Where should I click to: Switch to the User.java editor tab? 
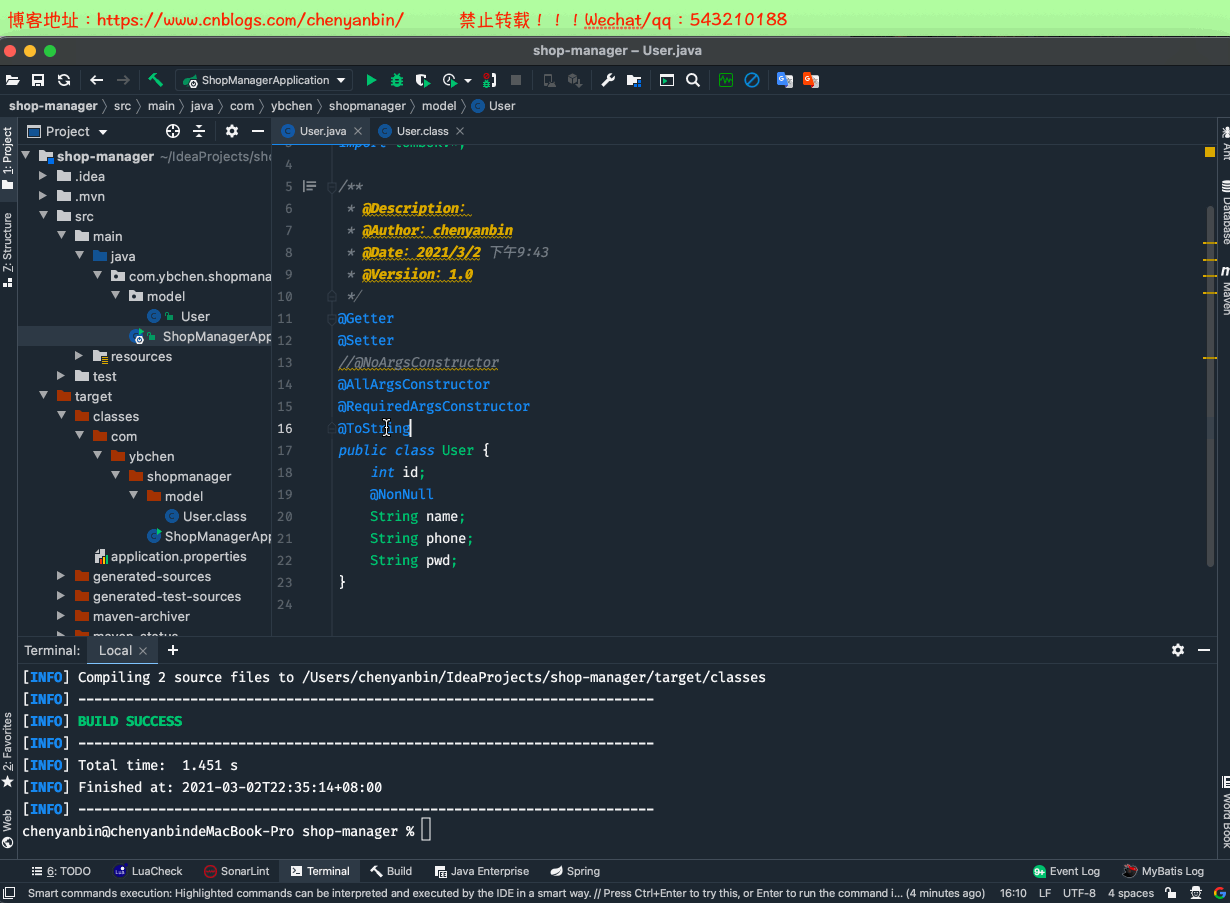(320, 131)
